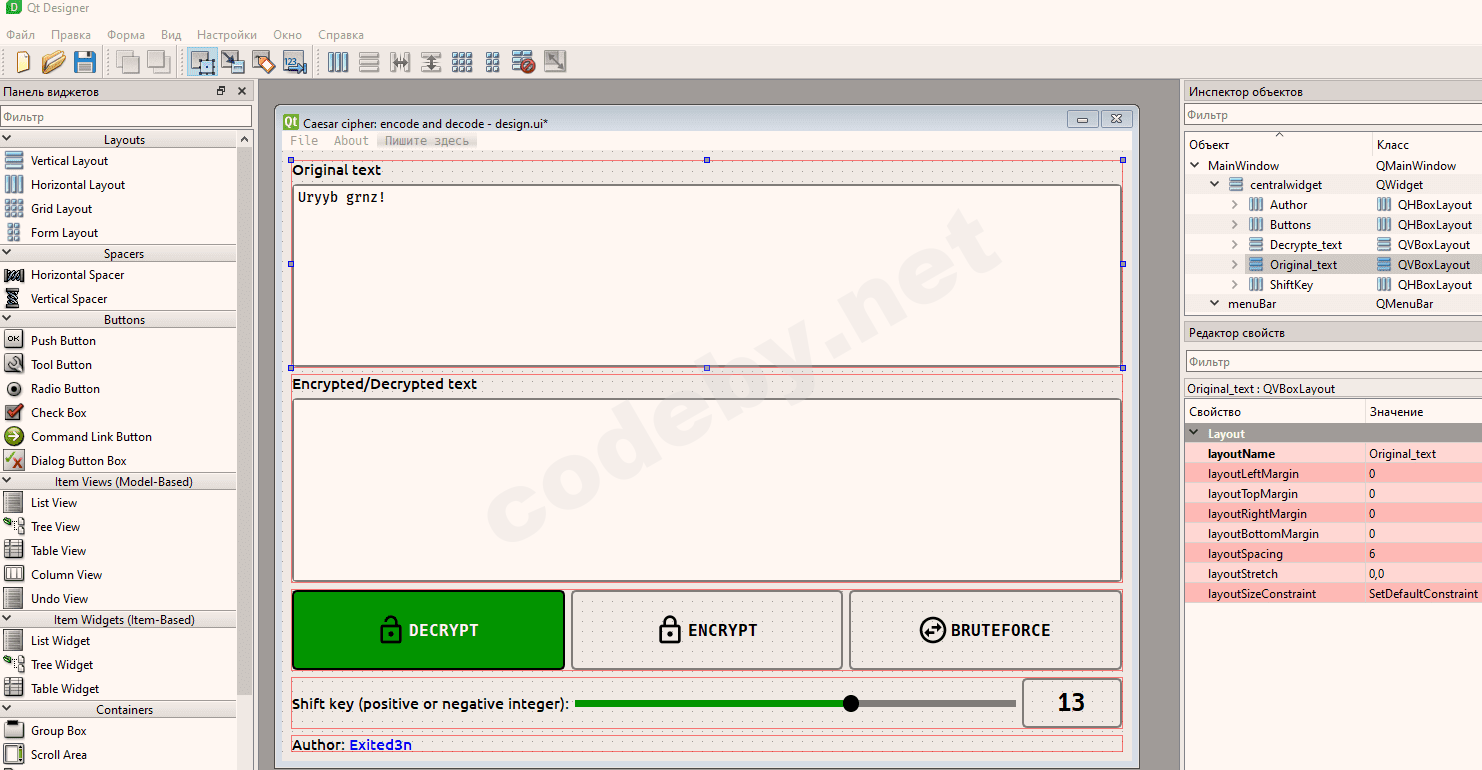Open a form file via toolbar folder icon
The image size is (1482, 770).
(53, 62)
